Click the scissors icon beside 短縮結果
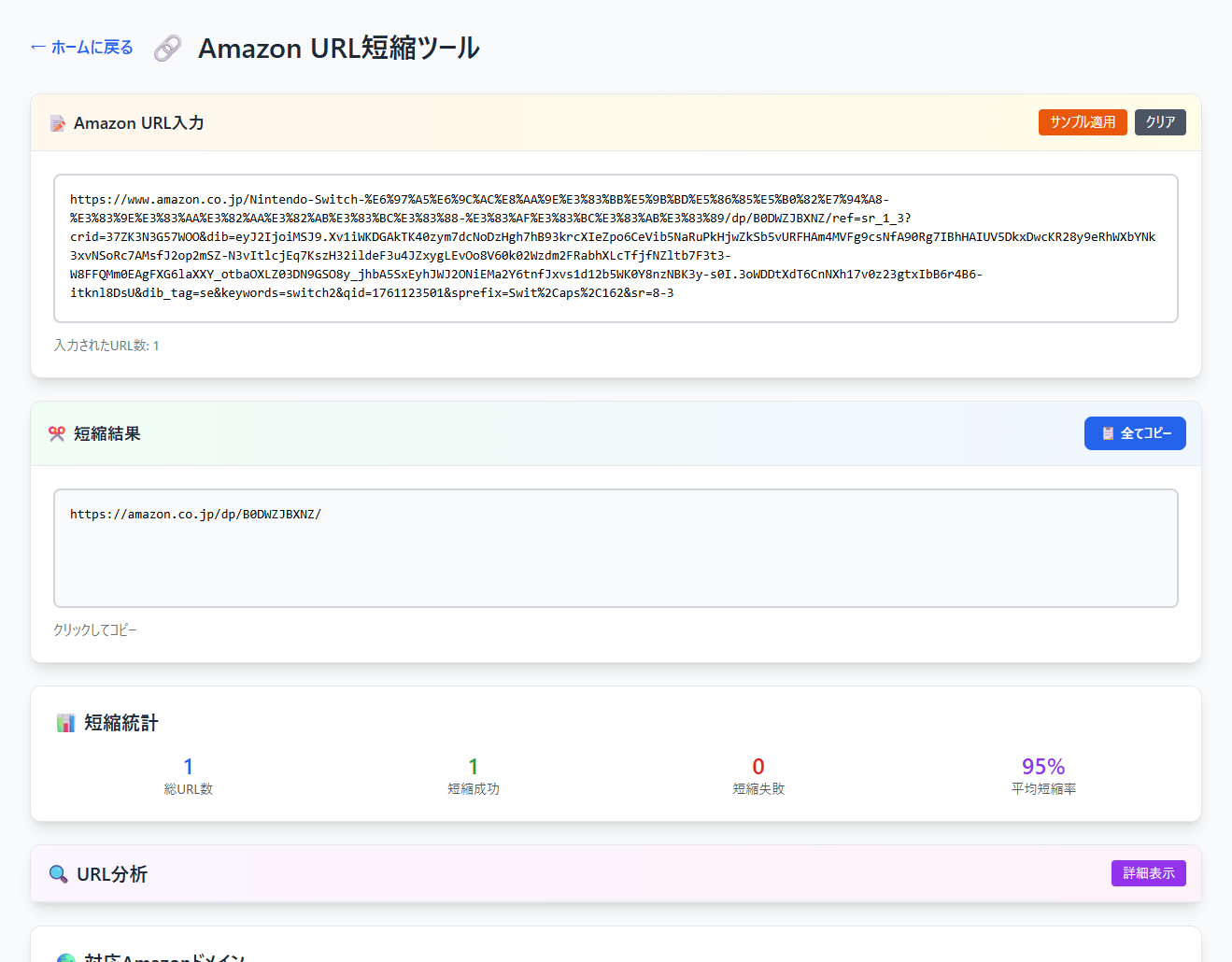This screenshot has width=1232, height=962. click(x=57, y=433)
